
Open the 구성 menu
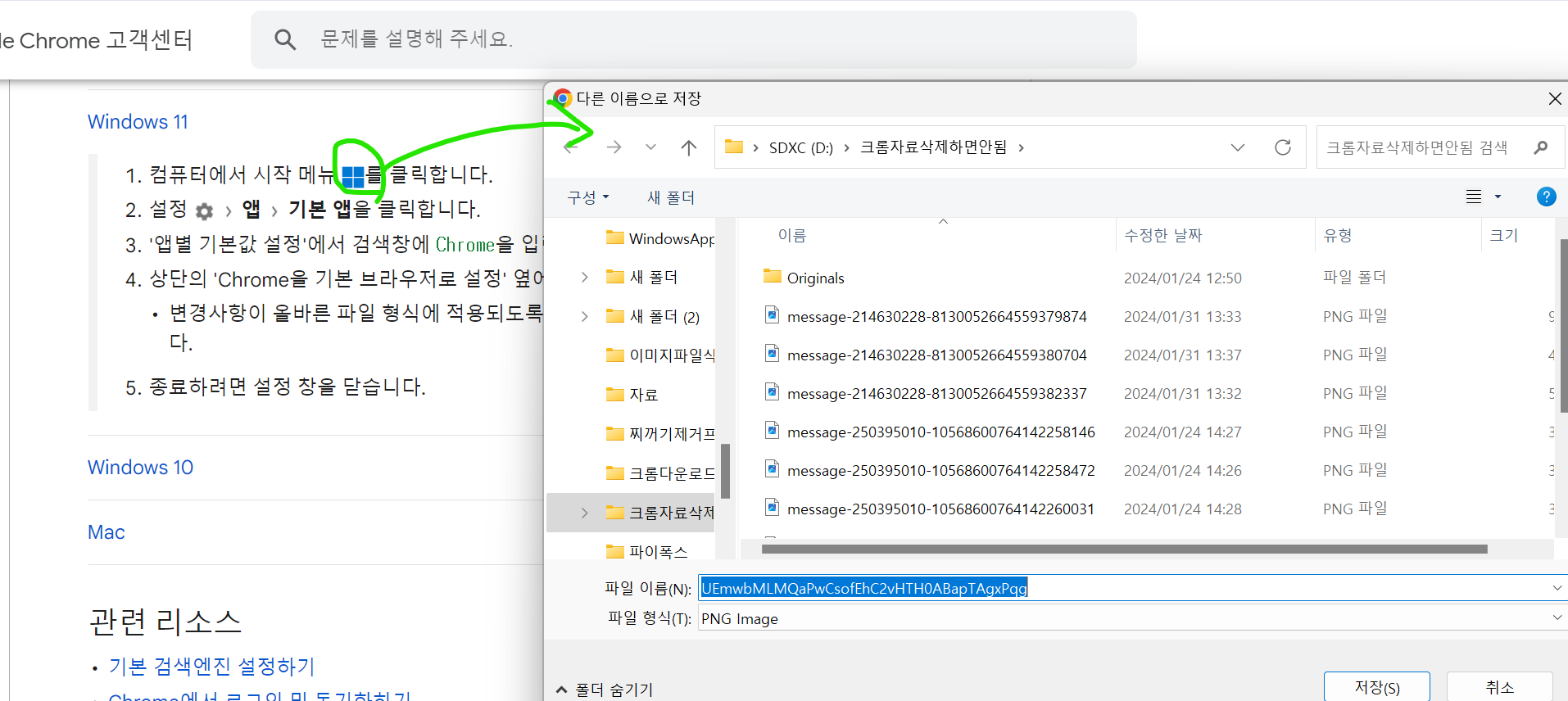coord(588,197)
